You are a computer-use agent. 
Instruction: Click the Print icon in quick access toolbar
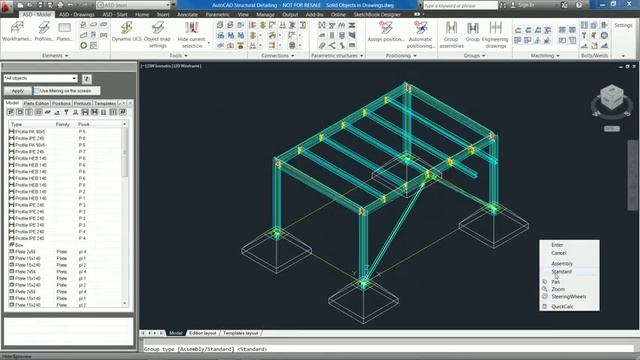60,5
